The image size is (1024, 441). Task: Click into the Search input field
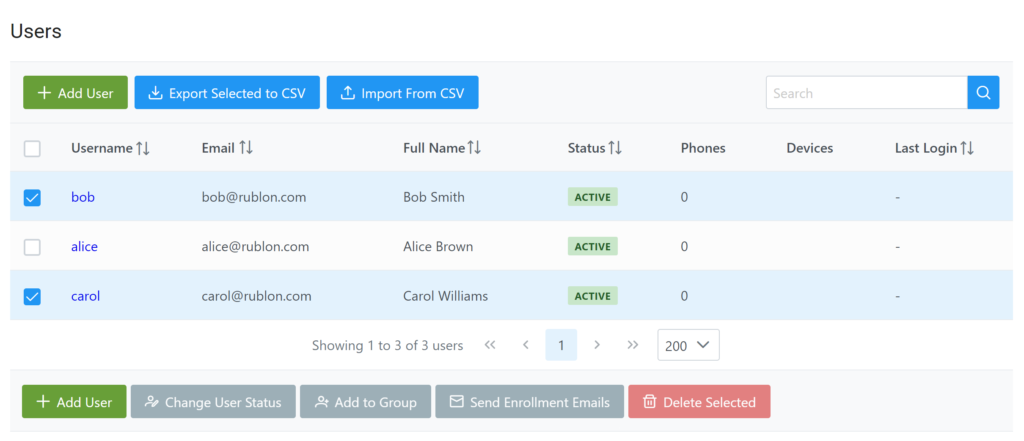pos(866,93)
